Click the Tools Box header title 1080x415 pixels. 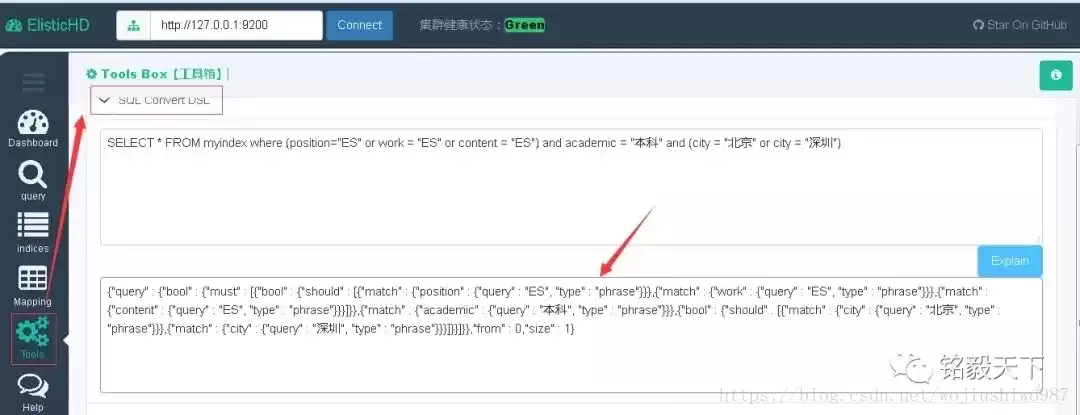tap(156, 74)
